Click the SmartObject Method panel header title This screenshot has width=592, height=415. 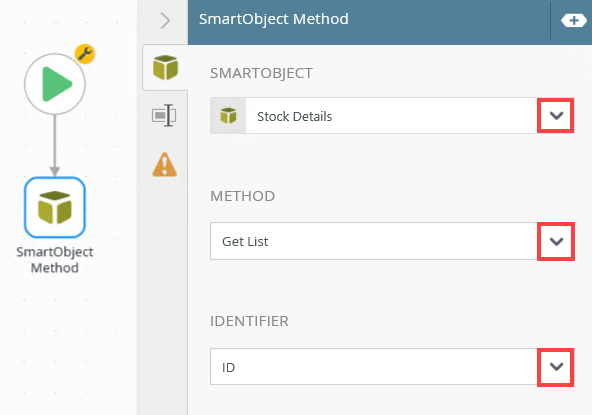click(274, 19)
